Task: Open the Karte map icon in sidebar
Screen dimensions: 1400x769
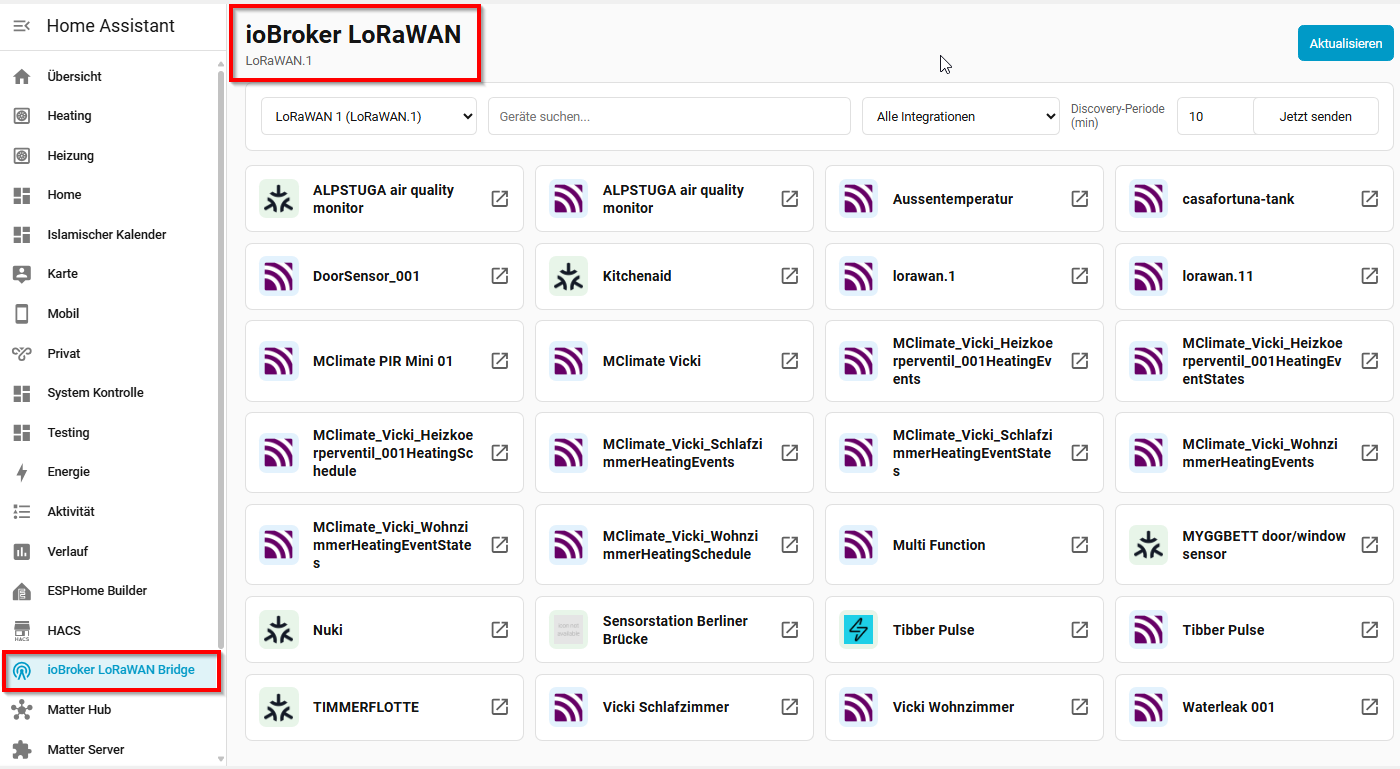Action: (x=21, y=274)
